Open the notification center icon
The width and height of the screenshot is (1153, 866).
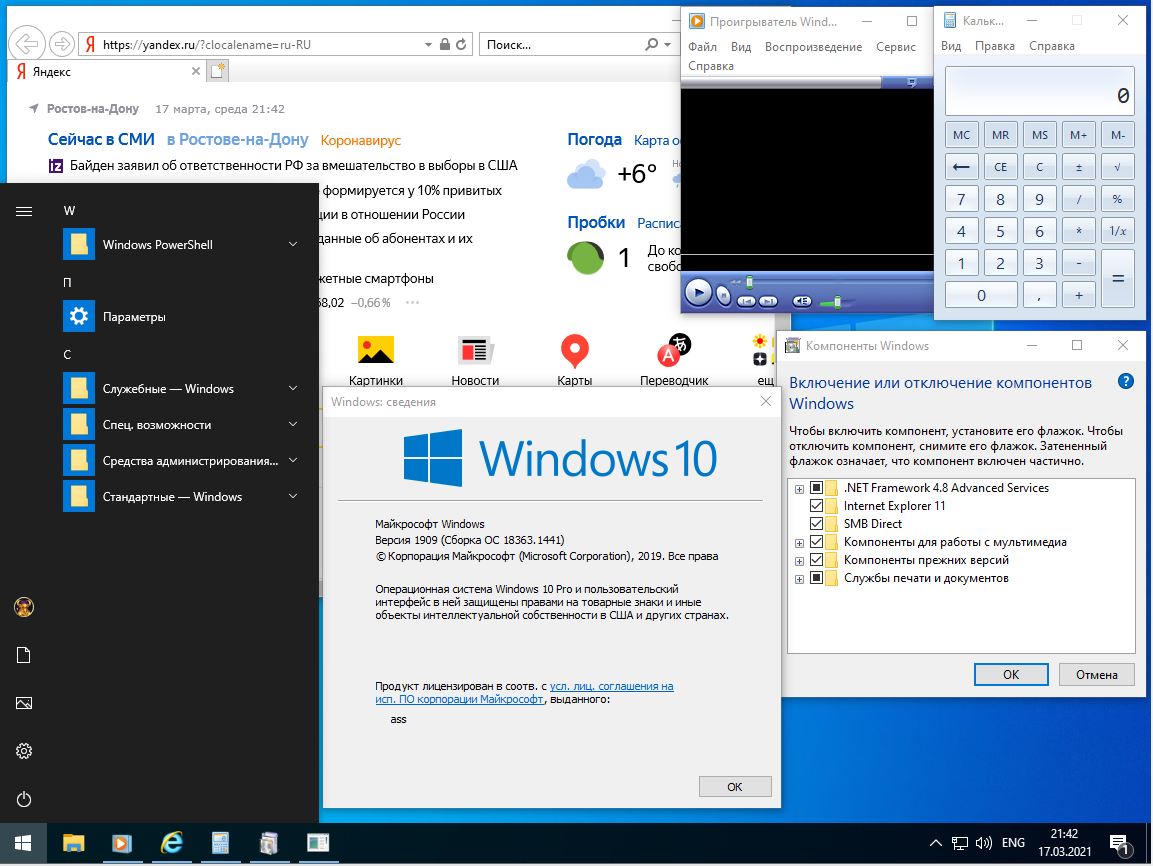click(x=1119, y=844)
